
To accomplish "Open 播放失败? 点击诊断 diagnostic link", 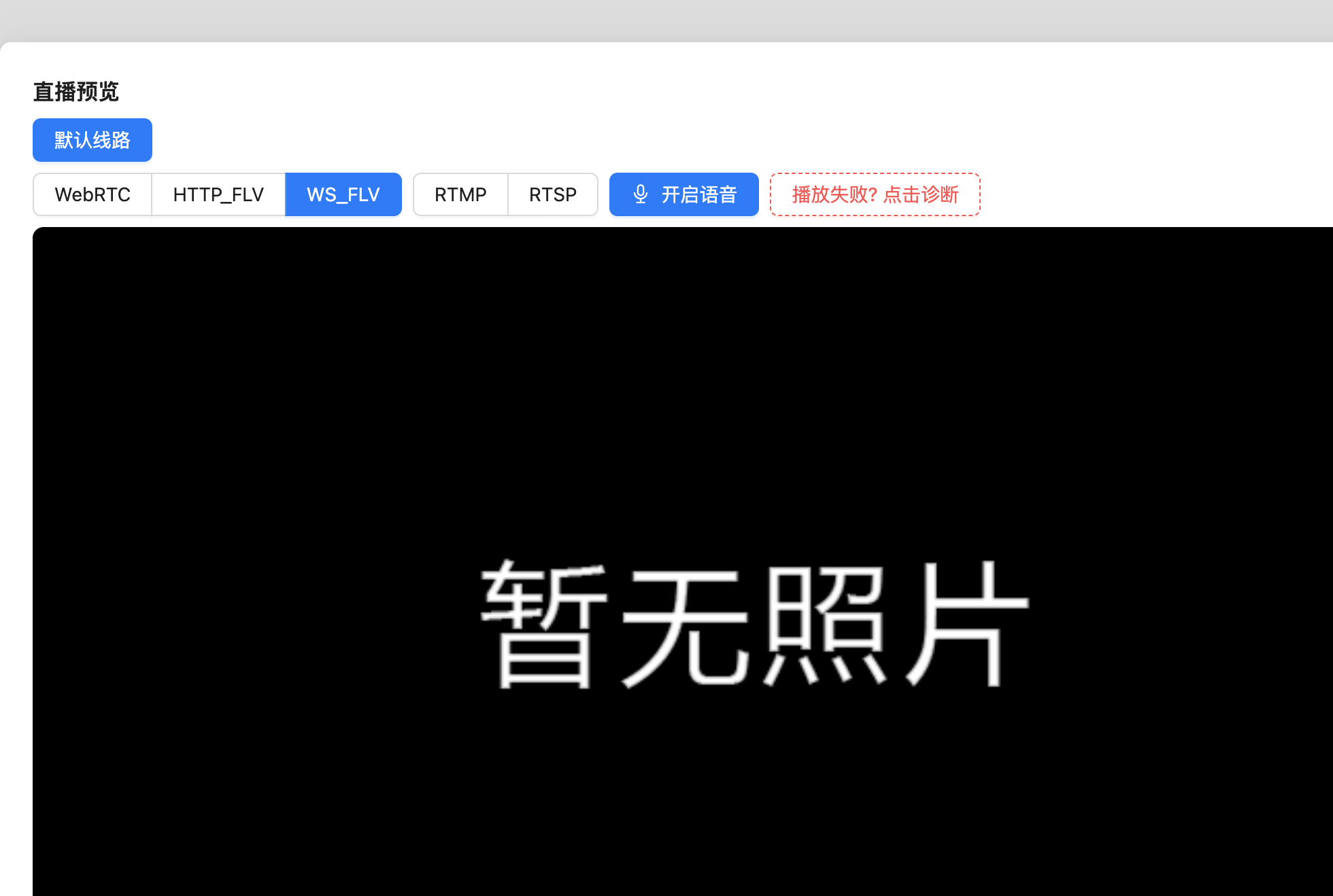I will tap(875, 194).
